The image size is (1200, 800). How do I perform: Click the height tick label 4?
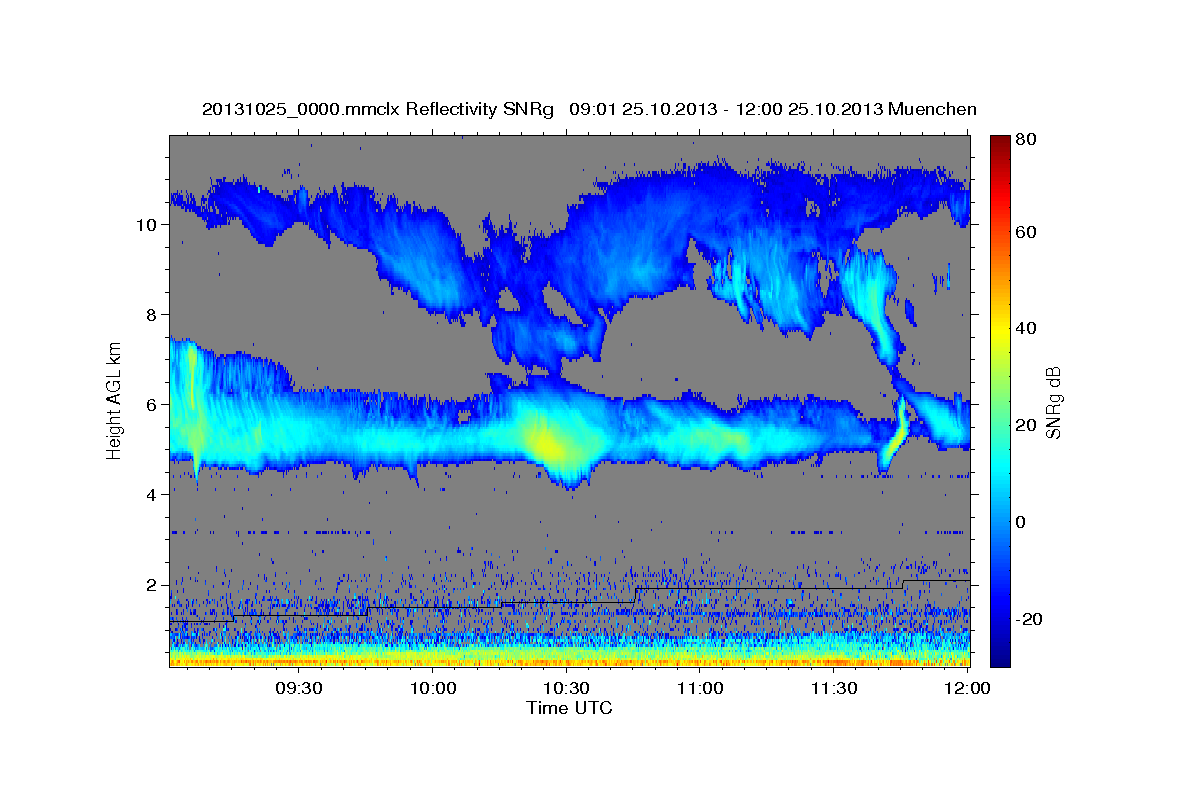pyautogui.click(x=150, y=495)
